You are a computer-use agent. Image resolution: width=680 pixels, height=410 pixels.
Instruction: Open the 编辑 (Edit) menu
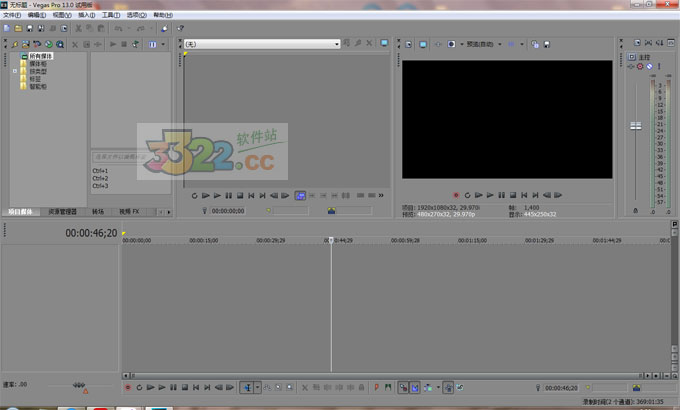click(x=36, y=15)
